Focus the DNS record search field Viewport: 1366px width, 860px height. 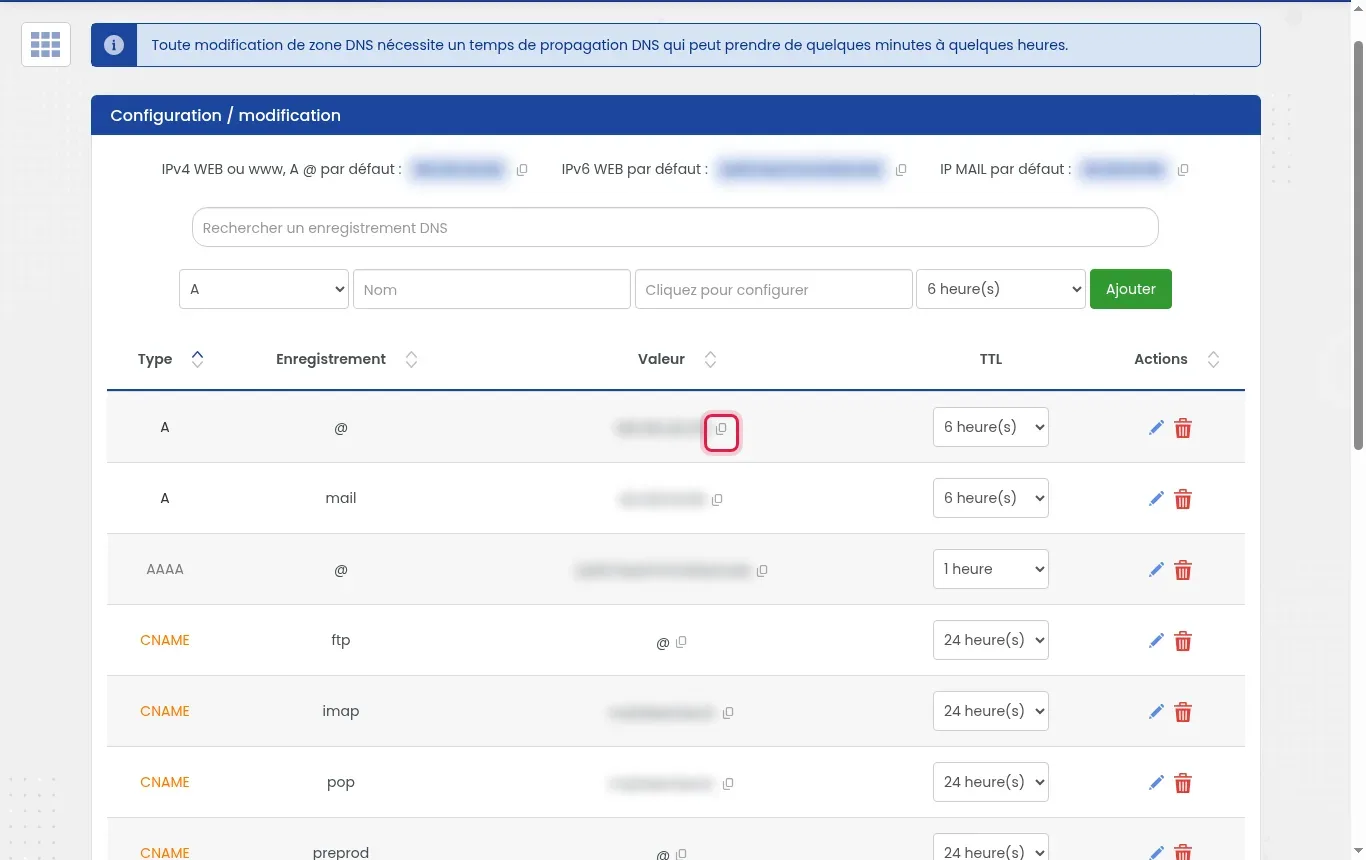click(x=675, y=227)
